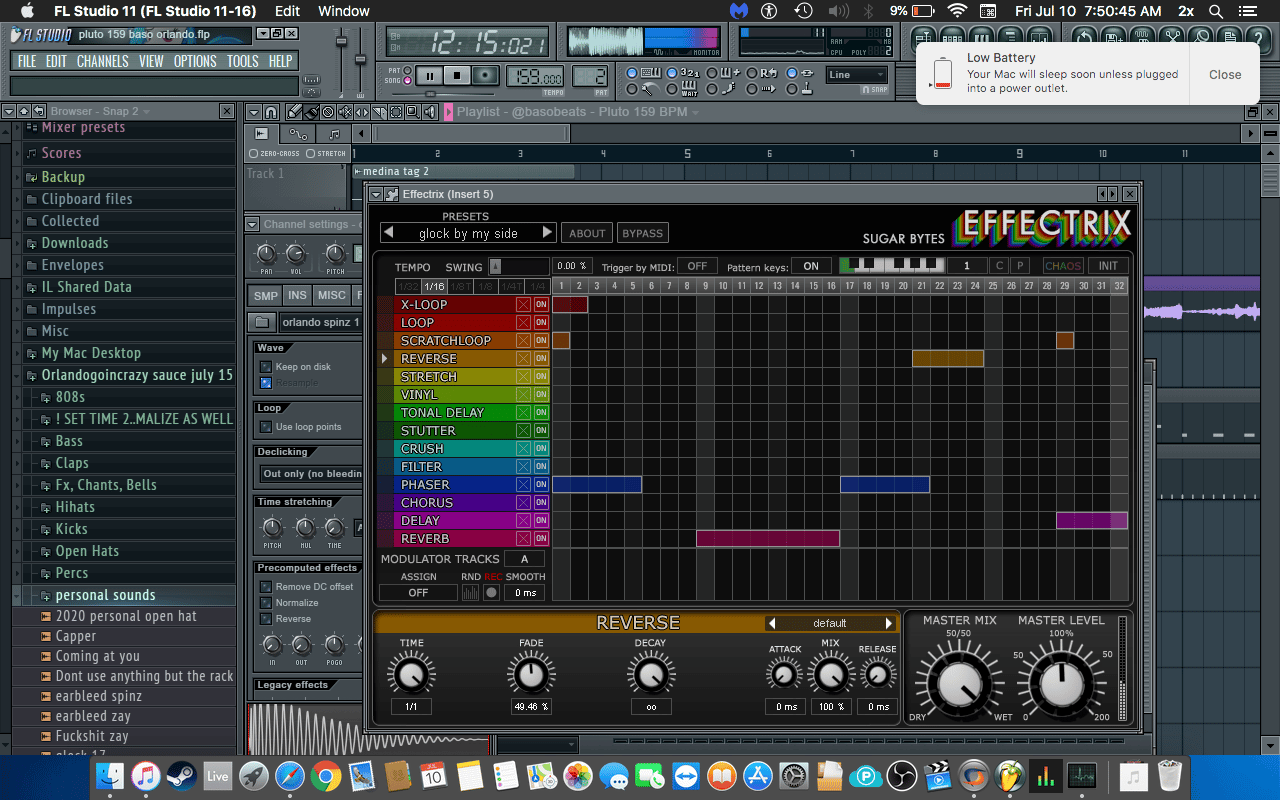
Task: Toggle the playlist snap magnet icon
Action: pos(270,112)
